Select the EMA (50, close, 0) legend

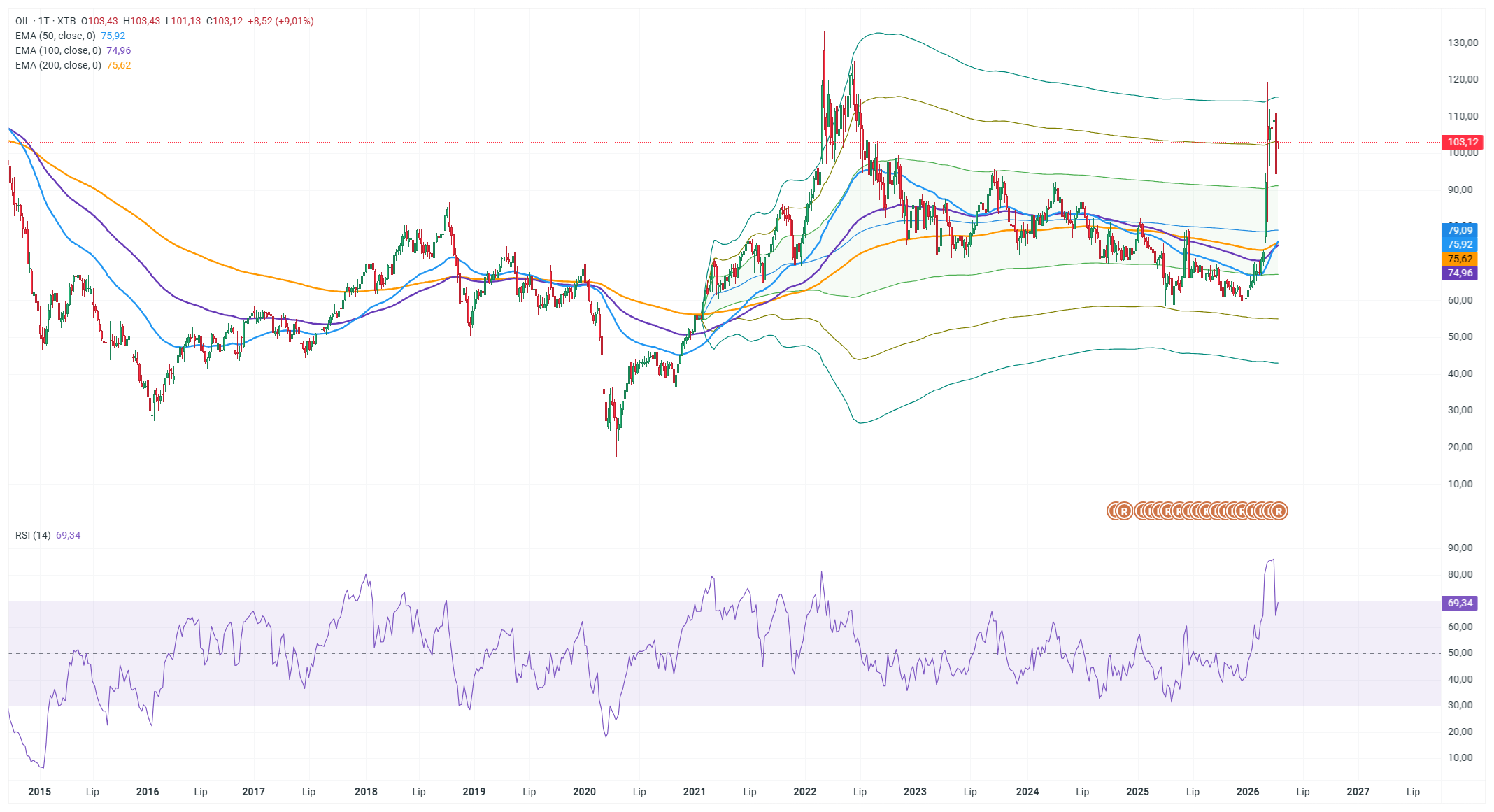tap(55, 36)
